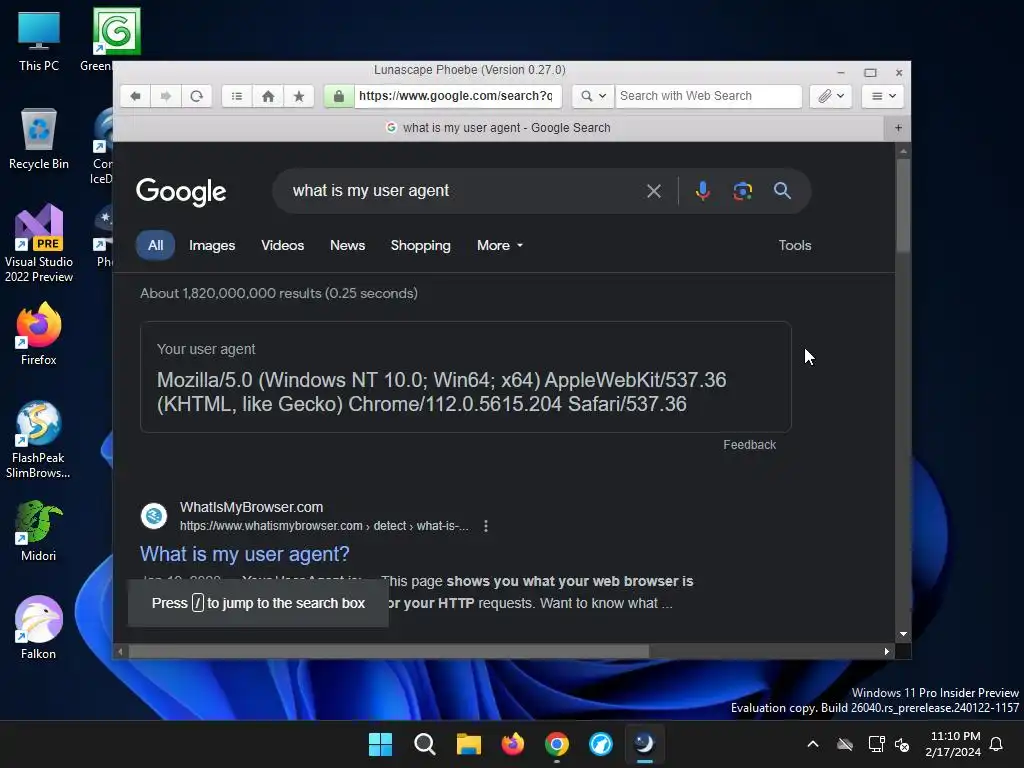The height and width of the screenshot is (768, 1024).
Task: Reload the page with refresh icon
Action: [x=197, y=96]
